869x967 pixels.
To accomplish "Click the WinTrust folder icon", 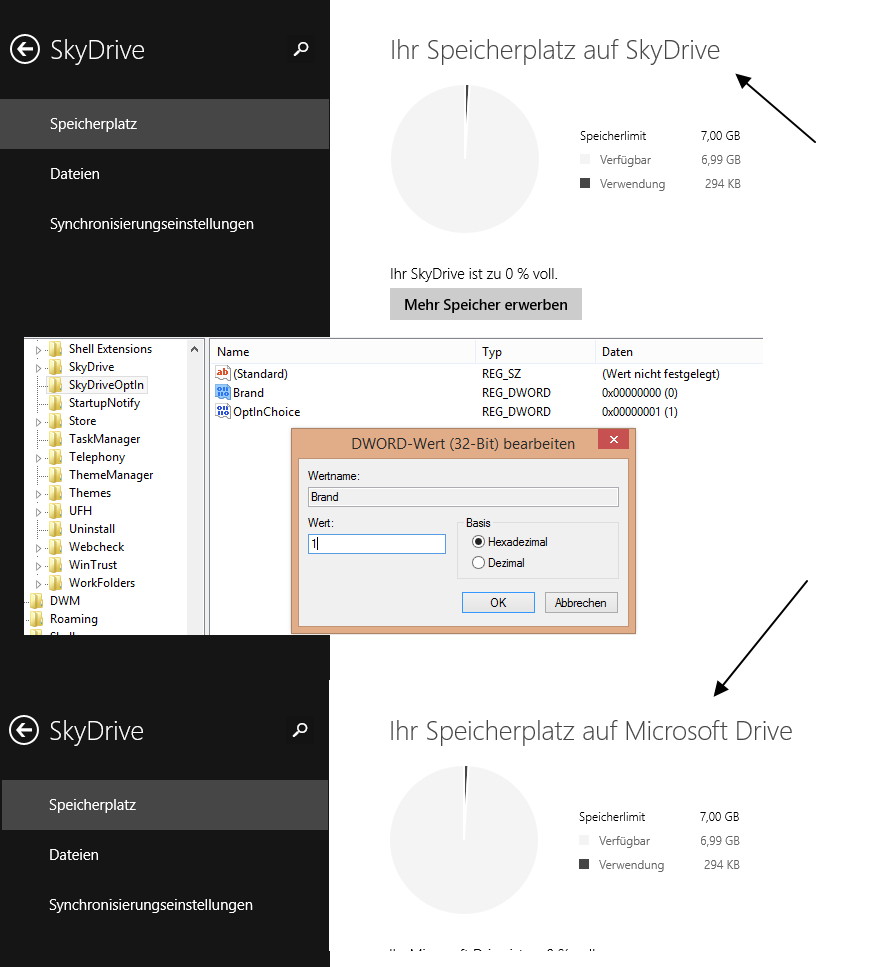I will pos(56,565).
